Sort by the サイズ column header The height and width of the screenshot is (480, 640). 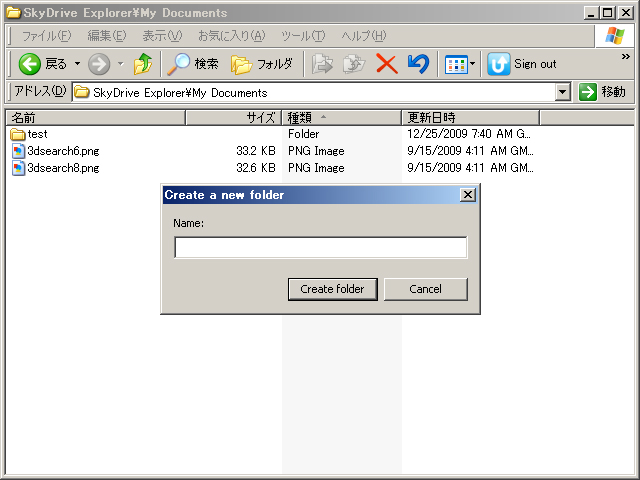[234, 118]
